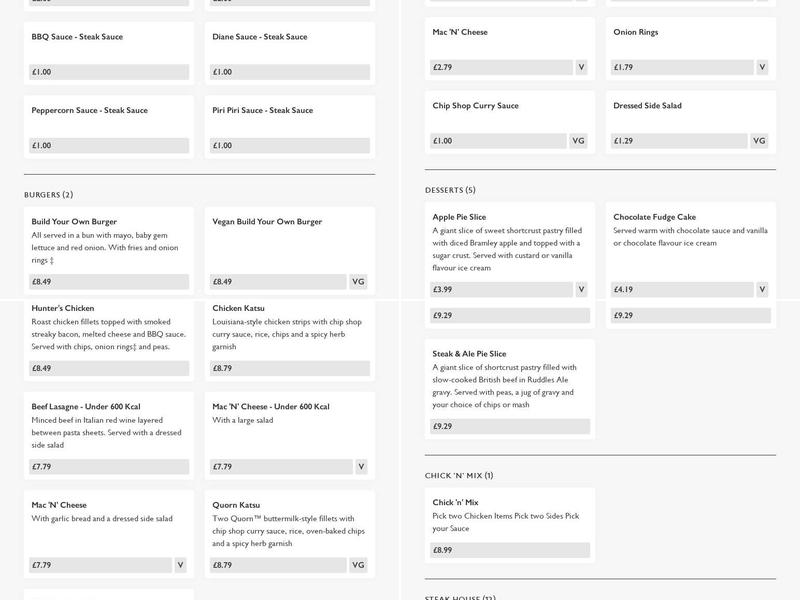800x600 pixels.
Task: Click the V badge on Onion Rings
Action: 762,68
